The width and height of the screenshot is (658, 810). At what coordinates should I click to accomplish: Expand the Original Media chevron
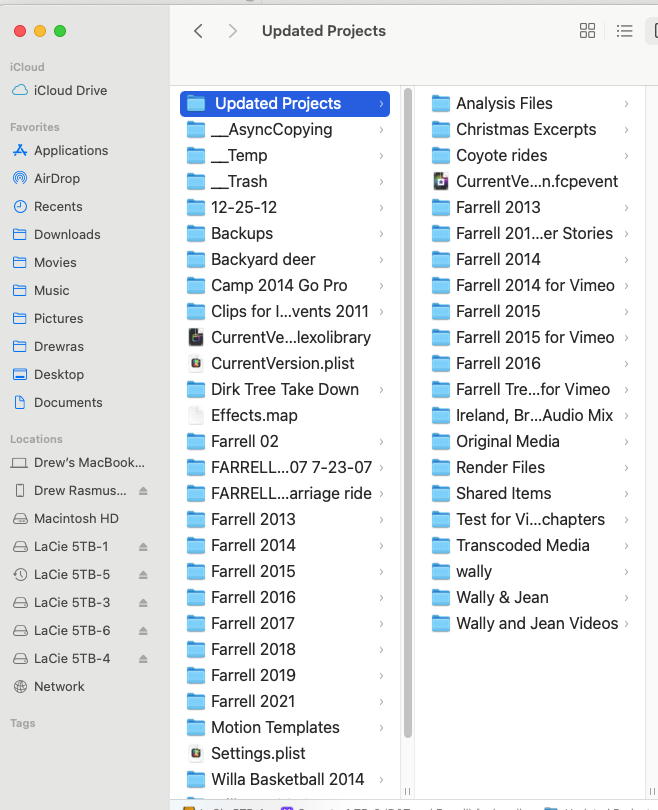coord(626,442)
